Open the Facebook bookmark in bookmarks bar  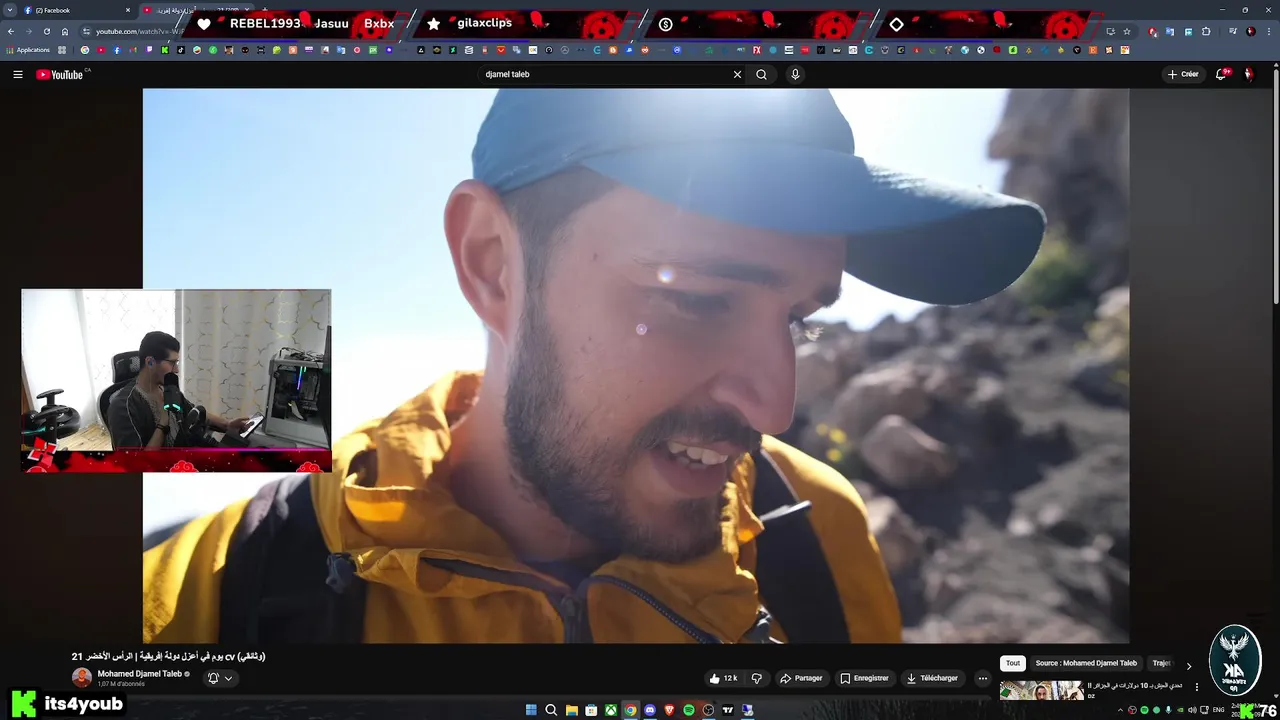(x=116, y=50)
